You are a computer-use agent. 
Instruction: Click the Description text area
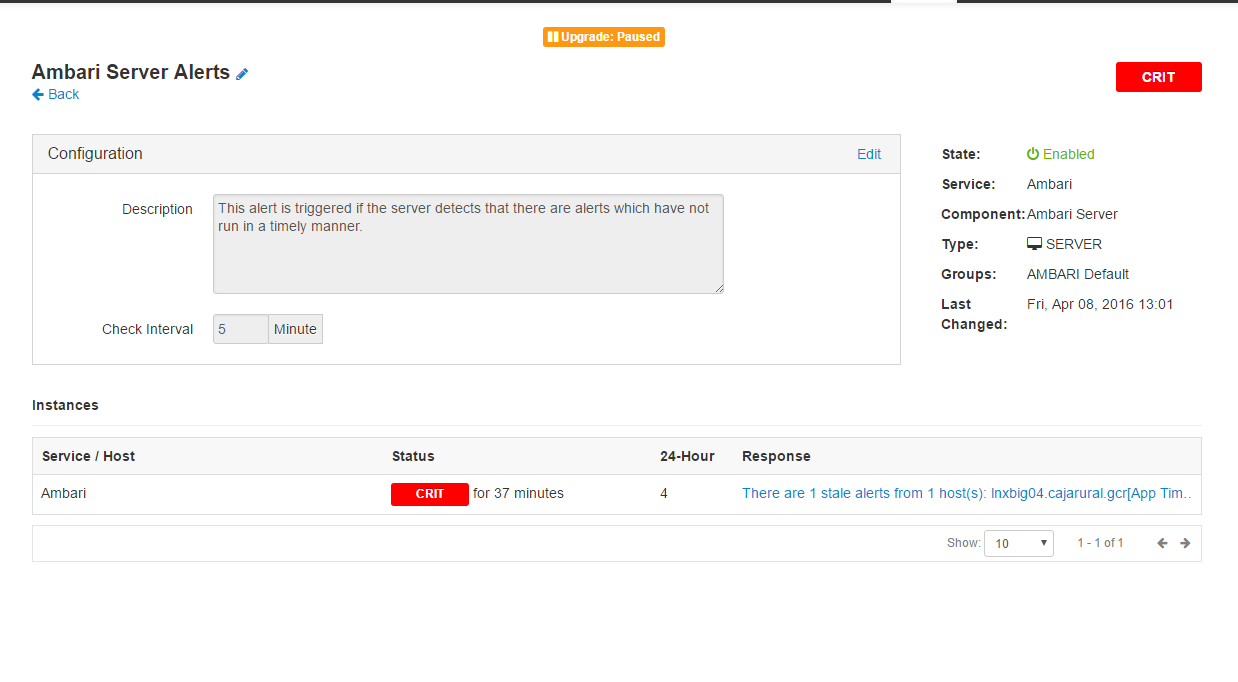tap(468, 244)
